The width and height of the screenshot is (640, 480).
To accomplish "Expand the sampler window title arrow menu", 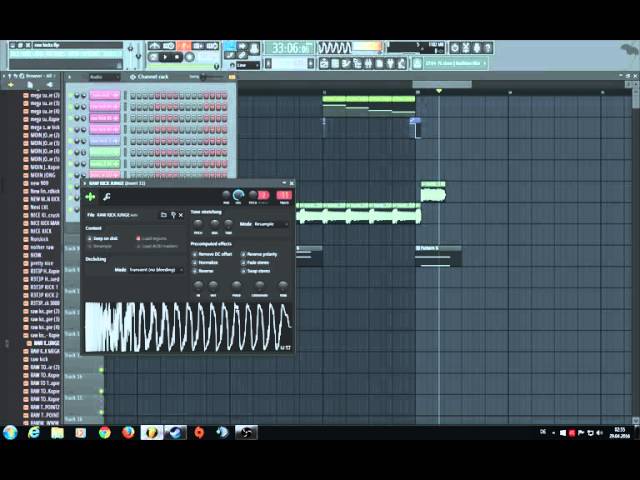I will 85,184.
